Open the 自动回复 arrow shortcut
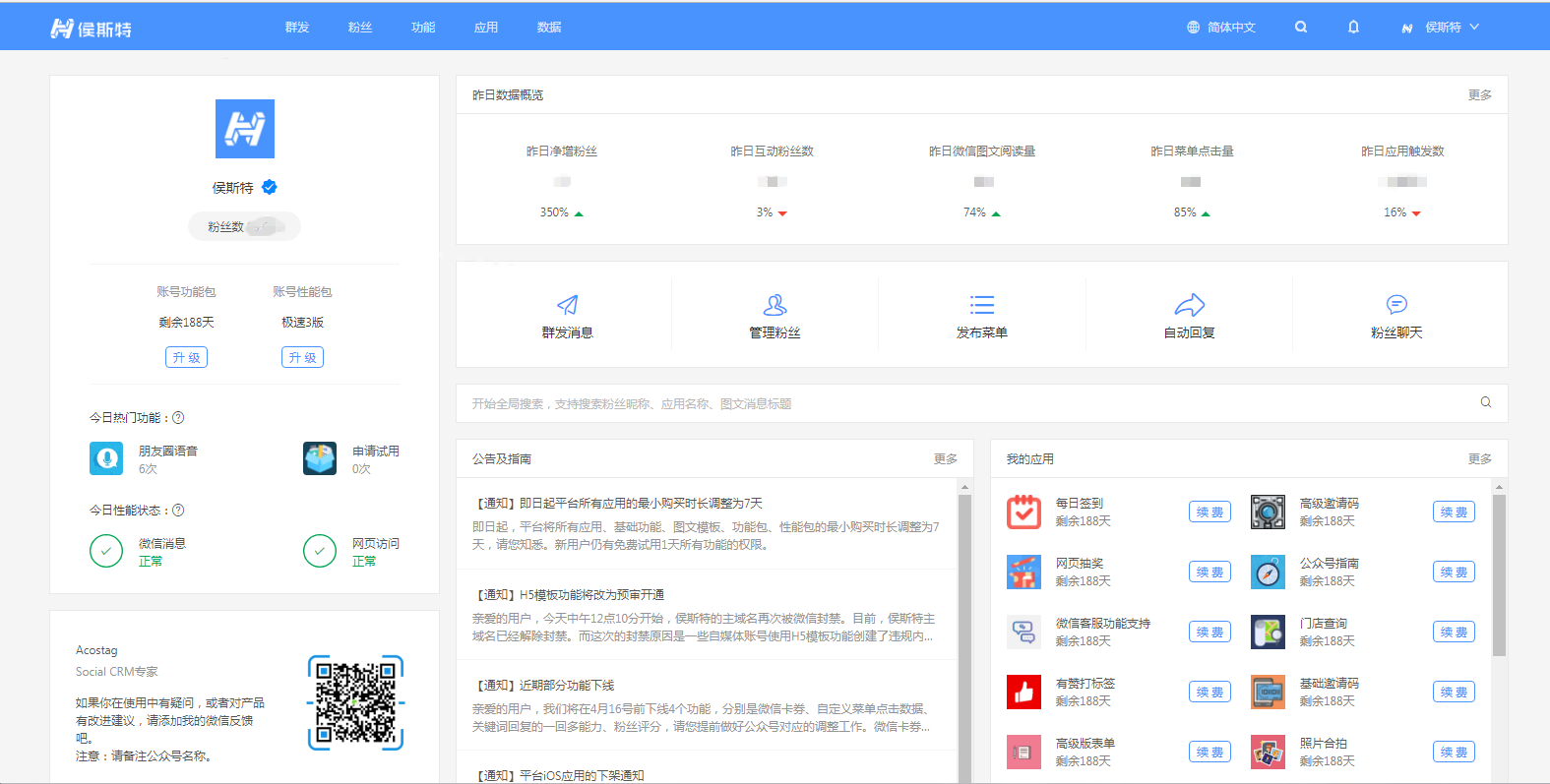This screenshot has height=784, width=1550. click(x=1190, y=305)
